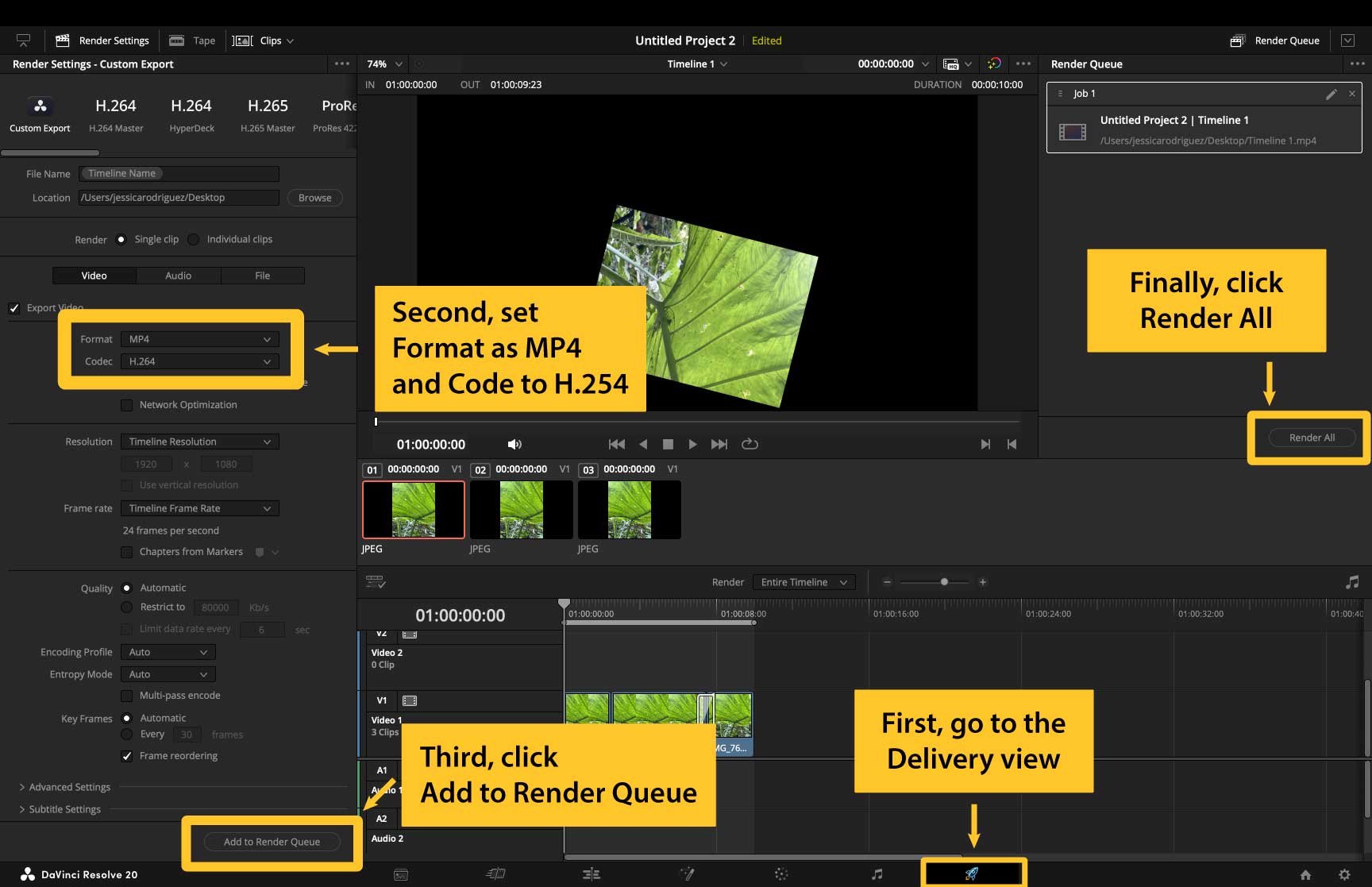Open the Color page icon
Viewport: 1372px width, 887px height.
(781, 874)
